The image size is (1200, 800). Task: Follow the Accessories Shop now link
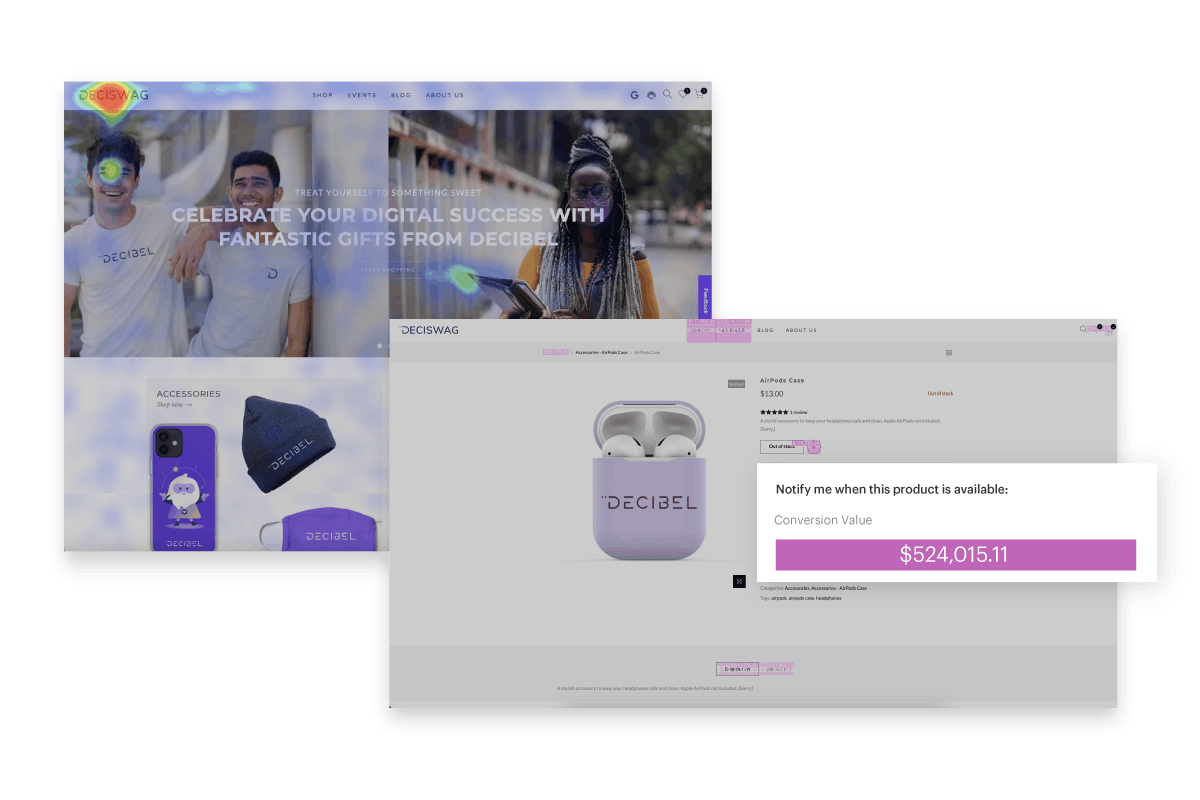pos(174,405)
